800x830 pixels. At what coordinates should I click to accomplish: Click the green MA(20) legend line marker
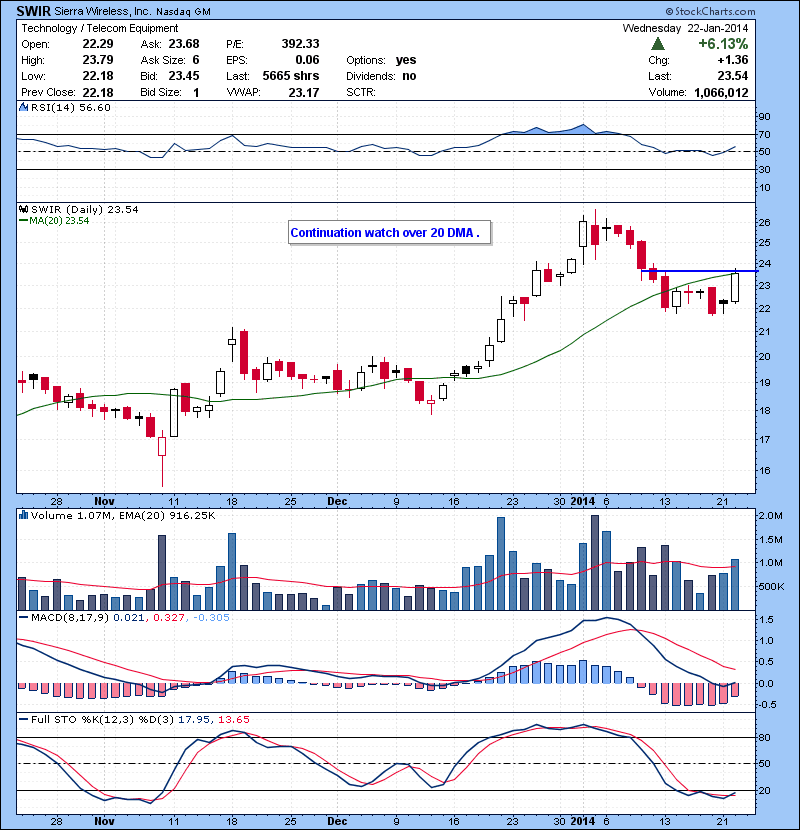point(23,221)
